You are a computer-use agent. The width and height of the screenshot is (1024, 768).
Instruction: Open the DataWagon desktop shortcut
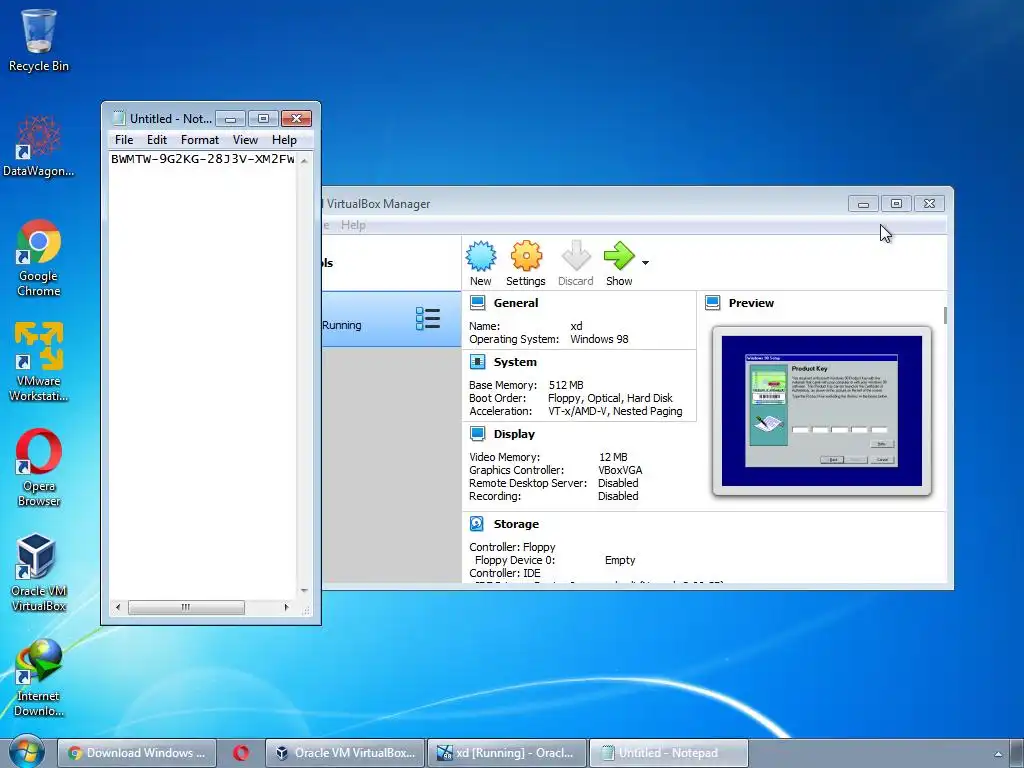(39, 147)
